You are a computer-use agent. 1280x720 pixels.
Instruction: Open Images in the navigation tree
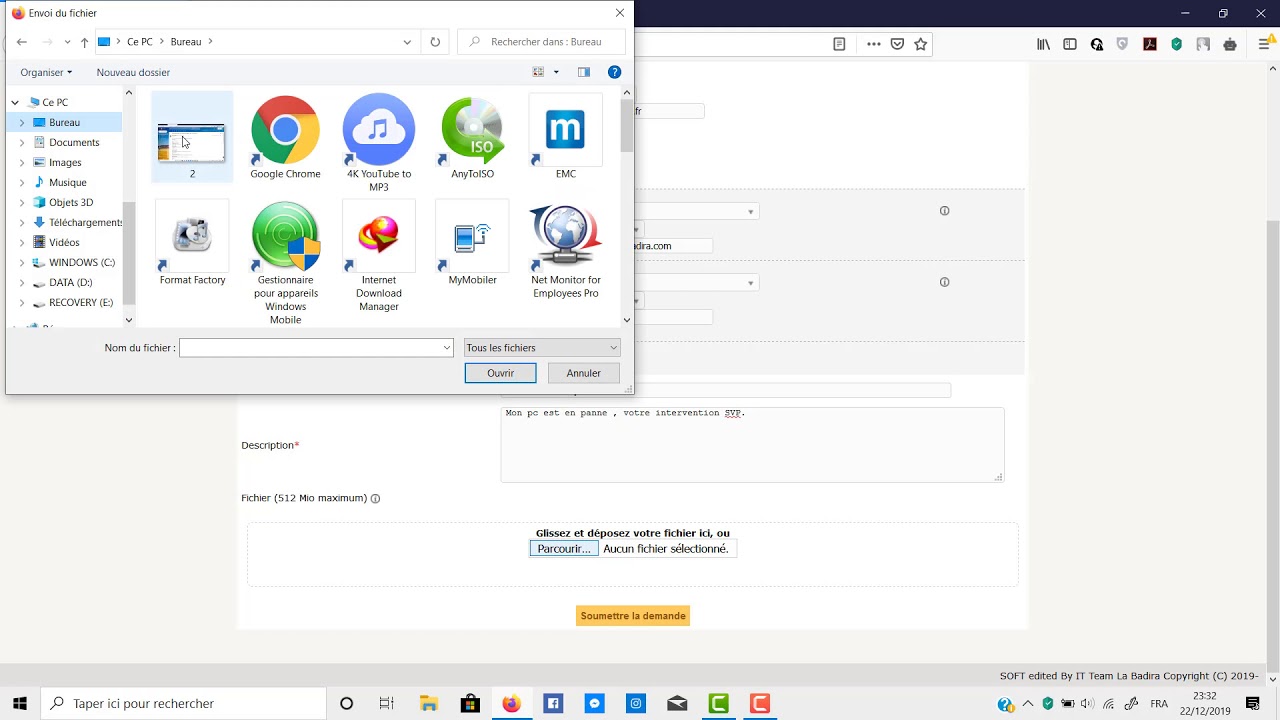click(x=65, y=162)
